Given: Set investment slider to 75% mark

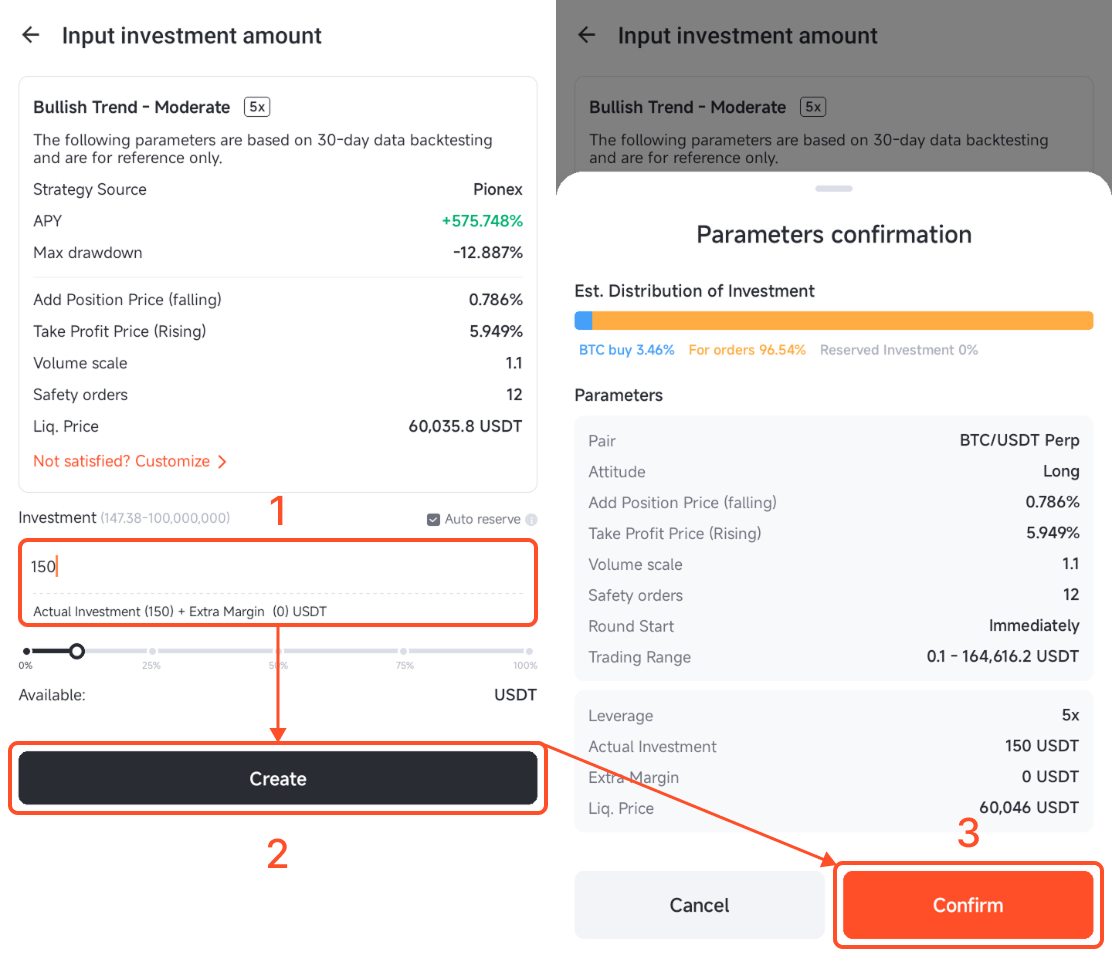Looking at the screenshot, I should coord(404,651).
